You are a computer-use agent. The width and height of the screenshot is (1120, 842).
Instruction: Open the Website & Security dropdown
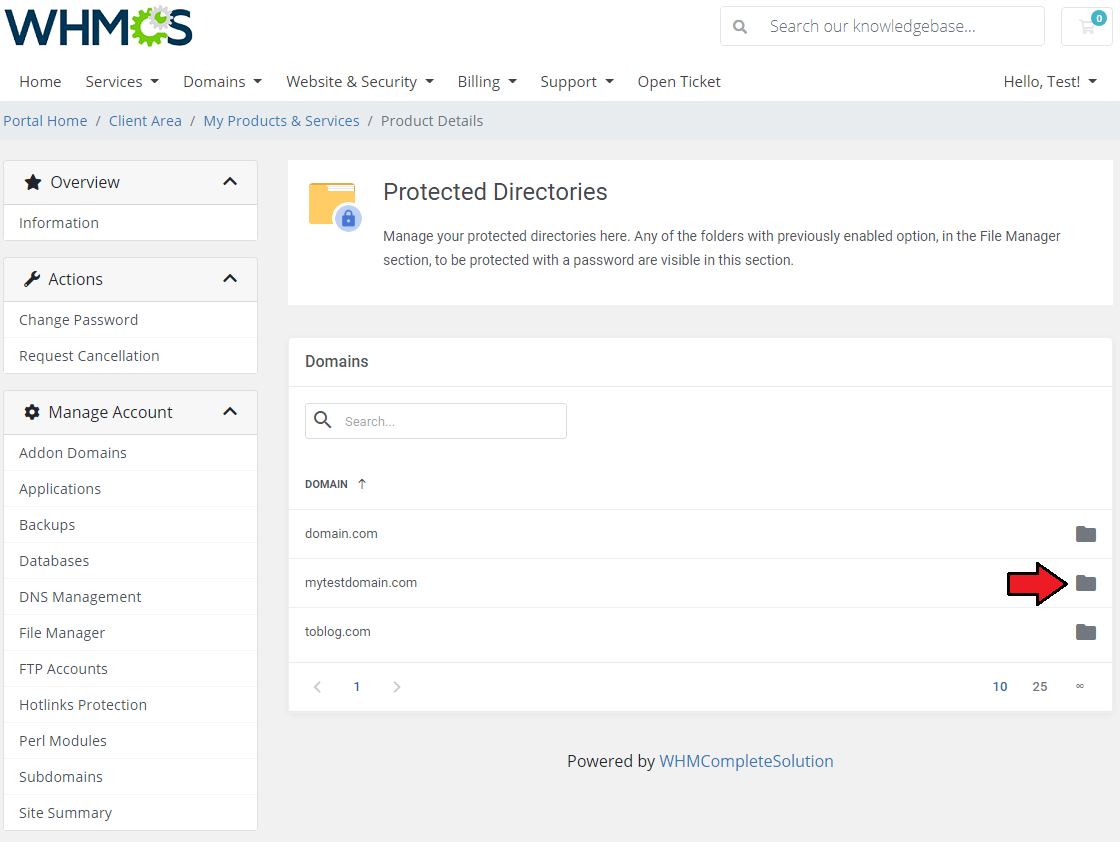[x=360, y=81]
